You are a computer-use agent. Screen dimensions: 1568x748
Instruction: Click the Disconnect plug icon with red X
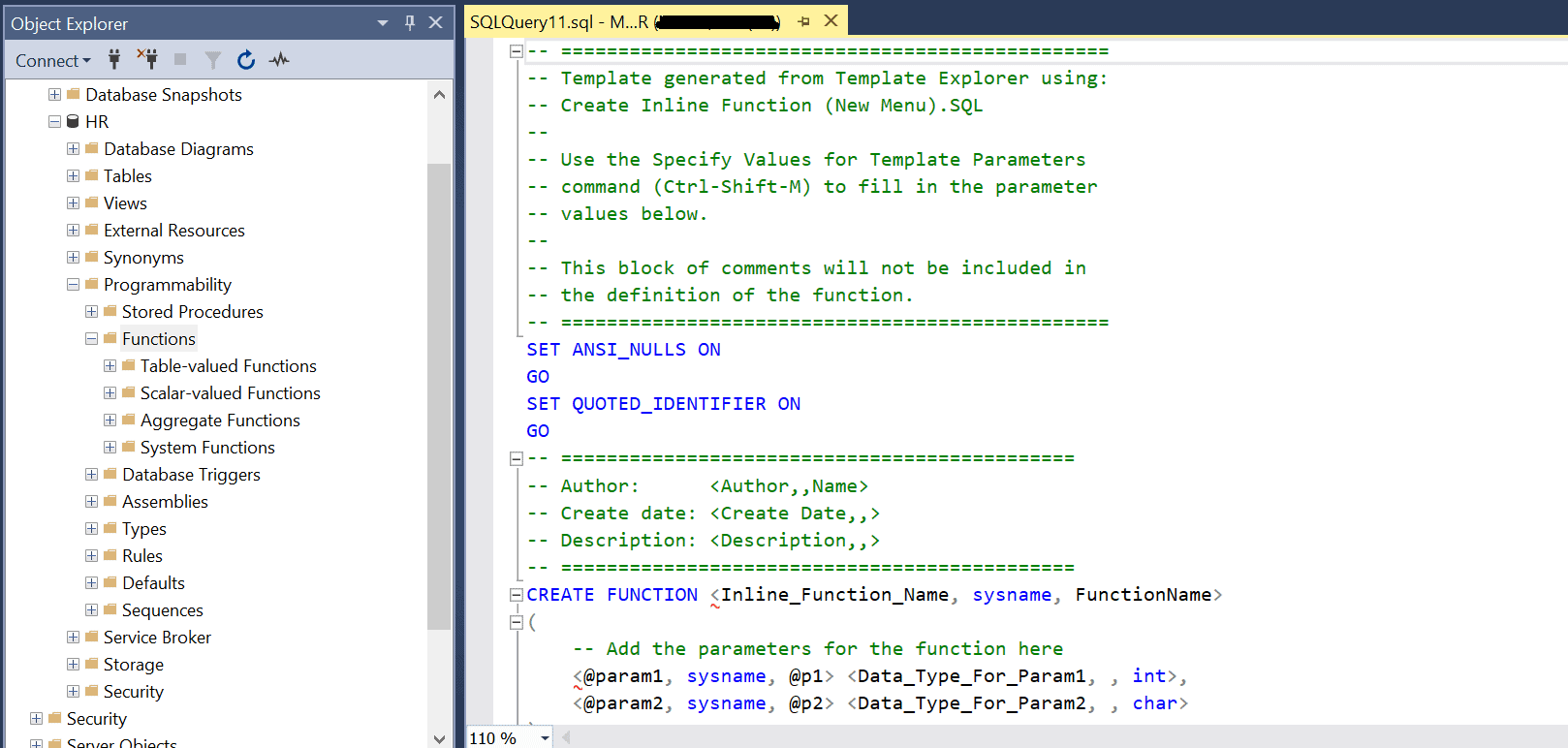tap(147, 60)
